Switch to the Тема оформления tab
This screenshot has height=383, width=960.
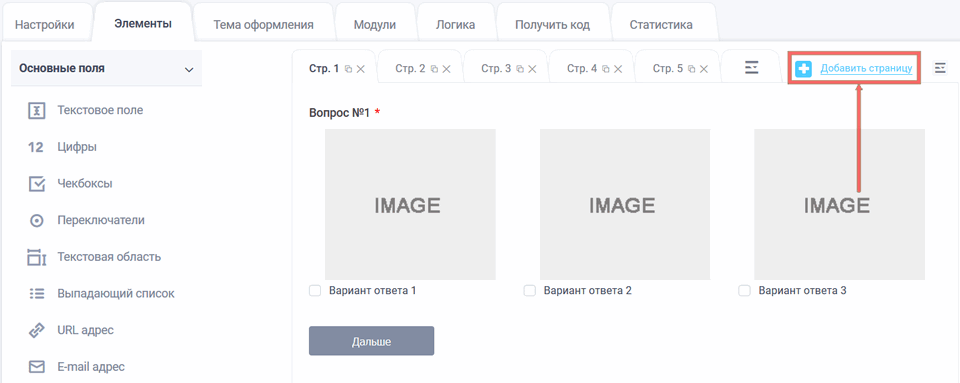[x=263, y=25]
